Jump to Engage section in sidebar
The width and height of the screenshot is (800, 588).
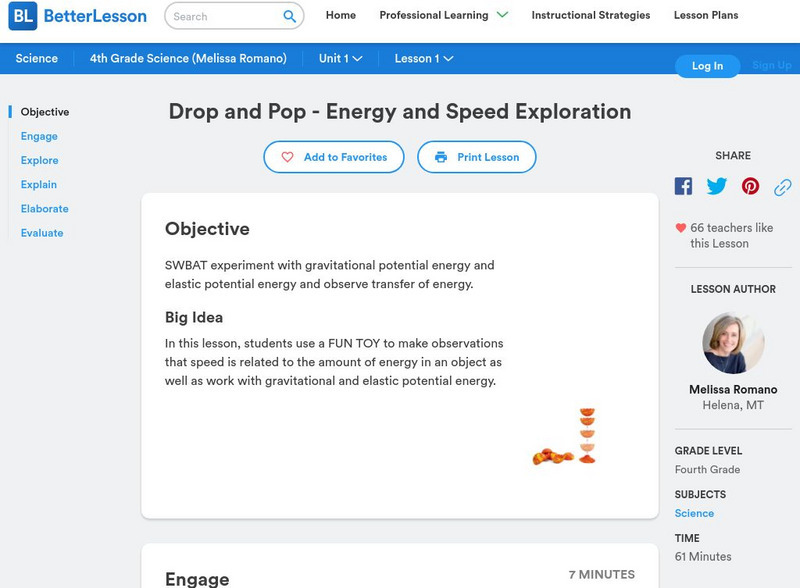(39, 136)
